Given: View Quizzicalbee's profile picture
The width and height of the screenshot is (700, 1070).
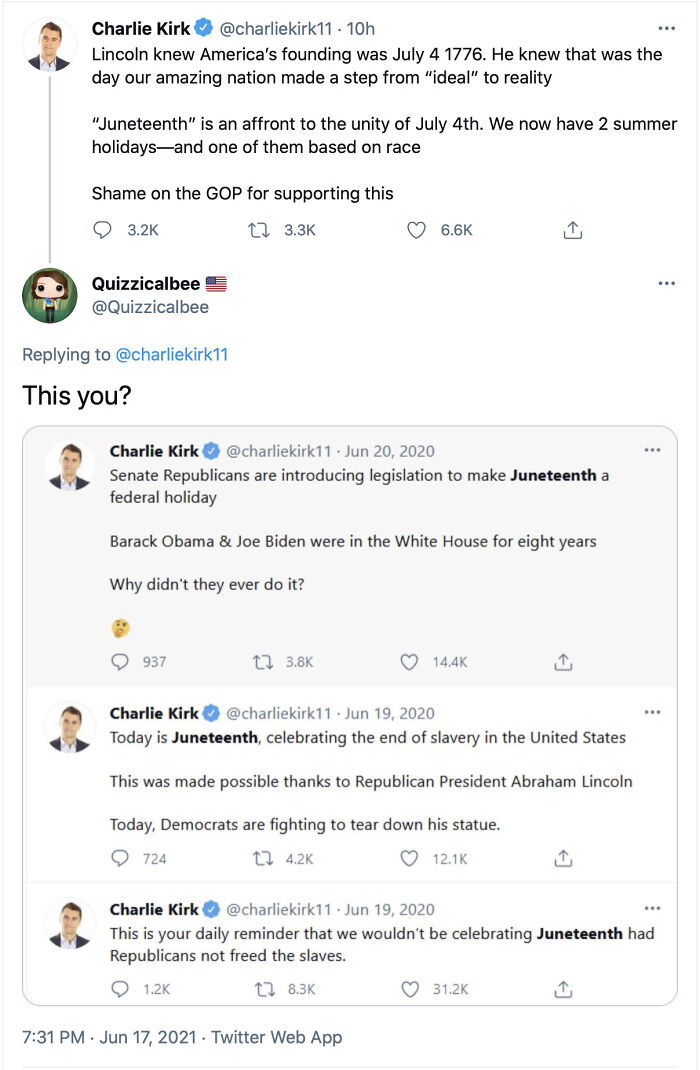Looking at the screenshot, I should click(x=49, y=295).
